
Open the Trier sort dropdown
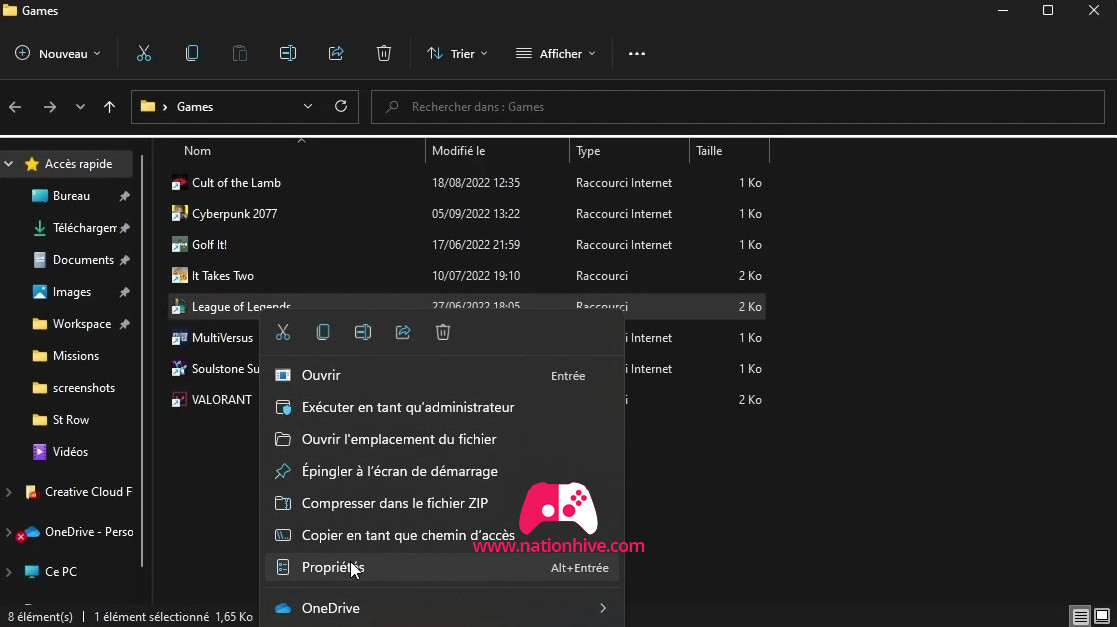457,53
